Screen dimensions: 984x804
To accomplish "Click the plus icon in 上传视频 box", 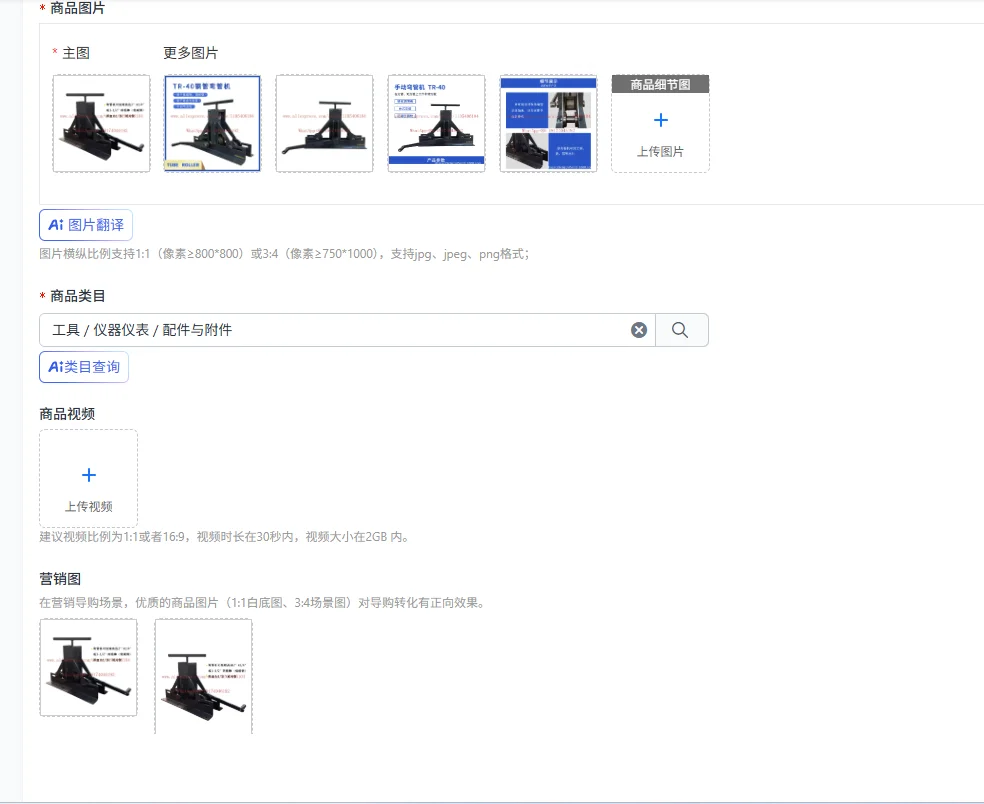I will pos(89,475).
